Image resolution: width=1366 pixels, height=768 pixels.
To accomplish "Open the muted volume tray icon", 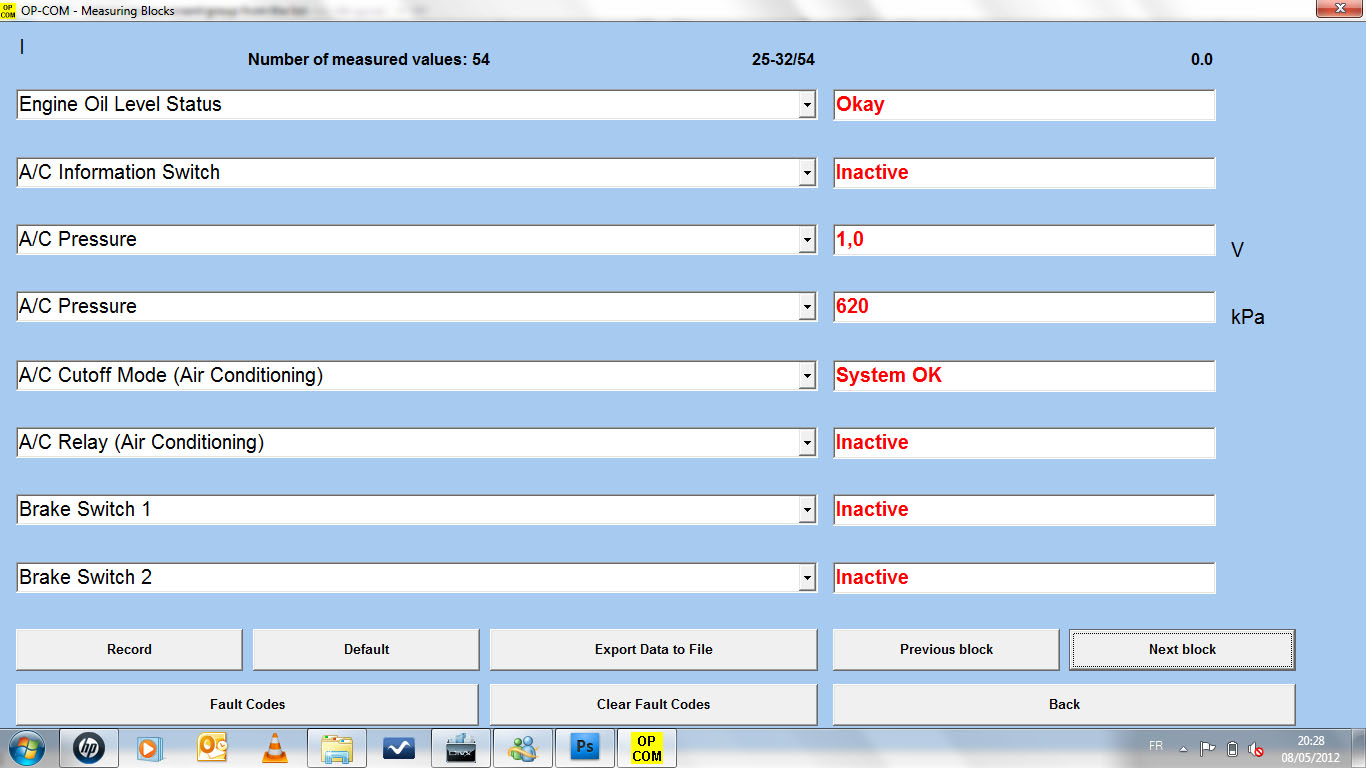I will coord(1257,748).
